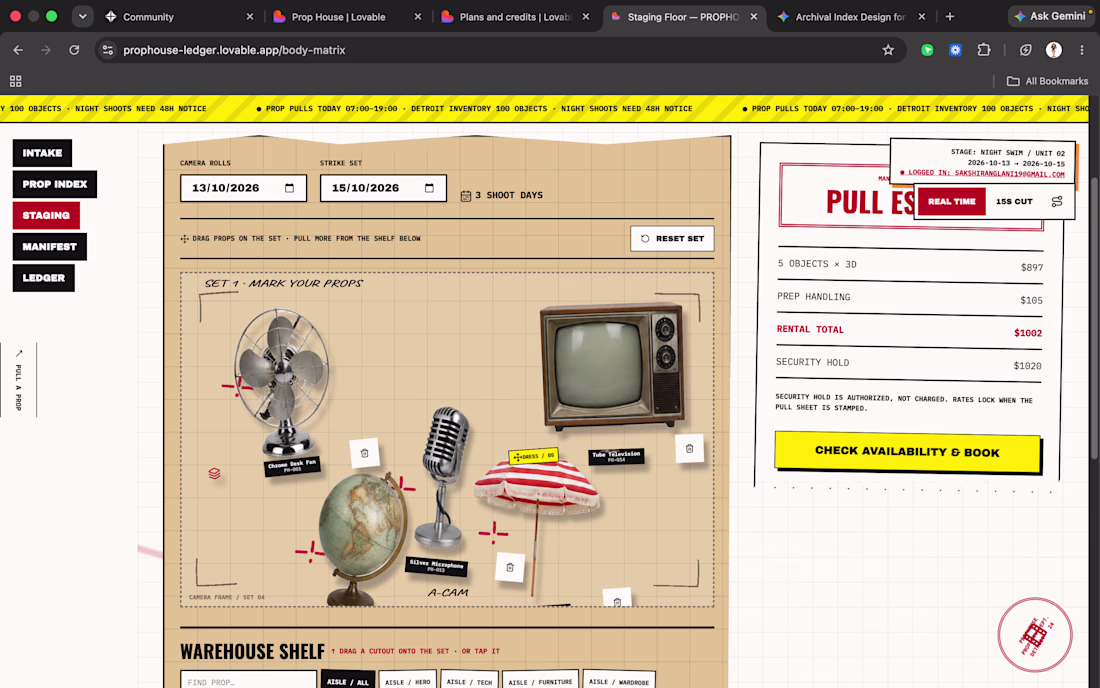Go back to the previous page
The image size is (1100, 688).
[x=18, y=50]
